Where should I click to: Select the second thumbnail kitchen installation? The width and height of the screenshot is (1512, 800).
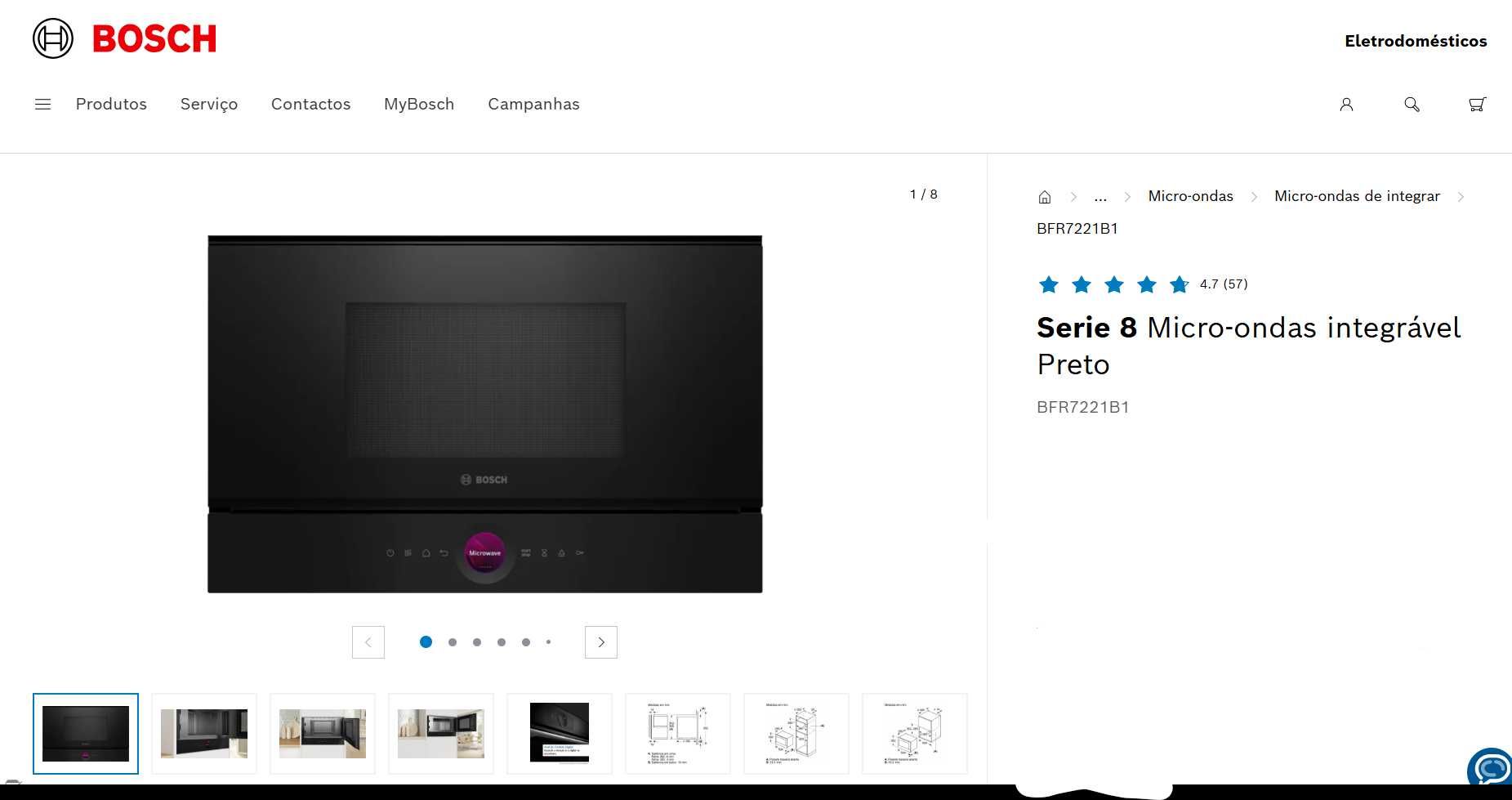click(x=204, y=734)
